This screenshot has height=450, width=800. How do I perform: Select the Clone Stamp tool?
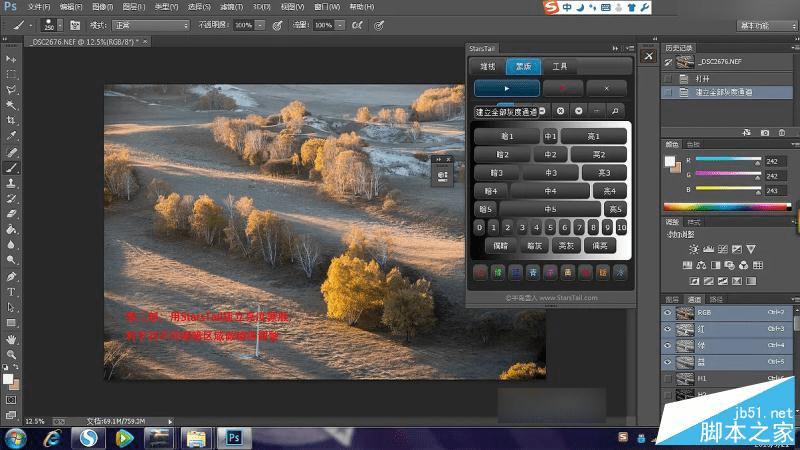[11, 183]
